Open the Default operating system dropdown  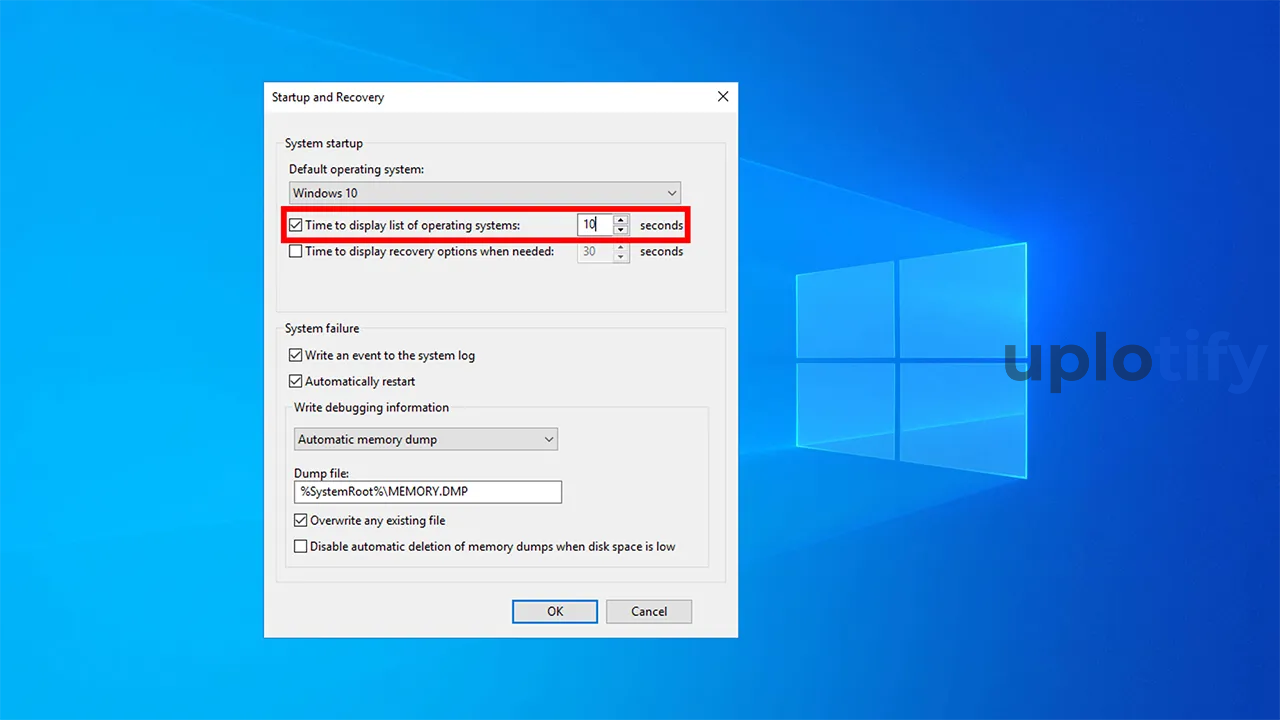(485, 193)
